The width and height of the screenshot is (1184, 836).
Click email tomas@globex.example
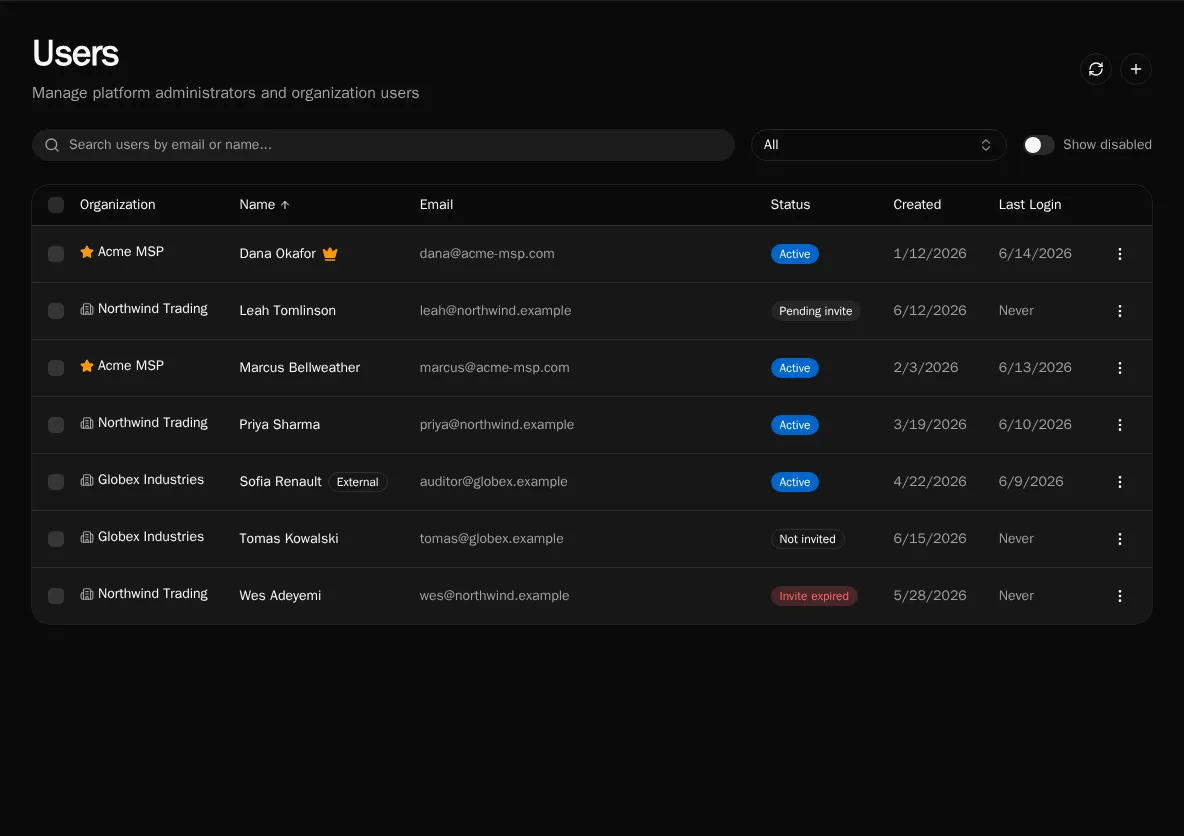(492, 538)
